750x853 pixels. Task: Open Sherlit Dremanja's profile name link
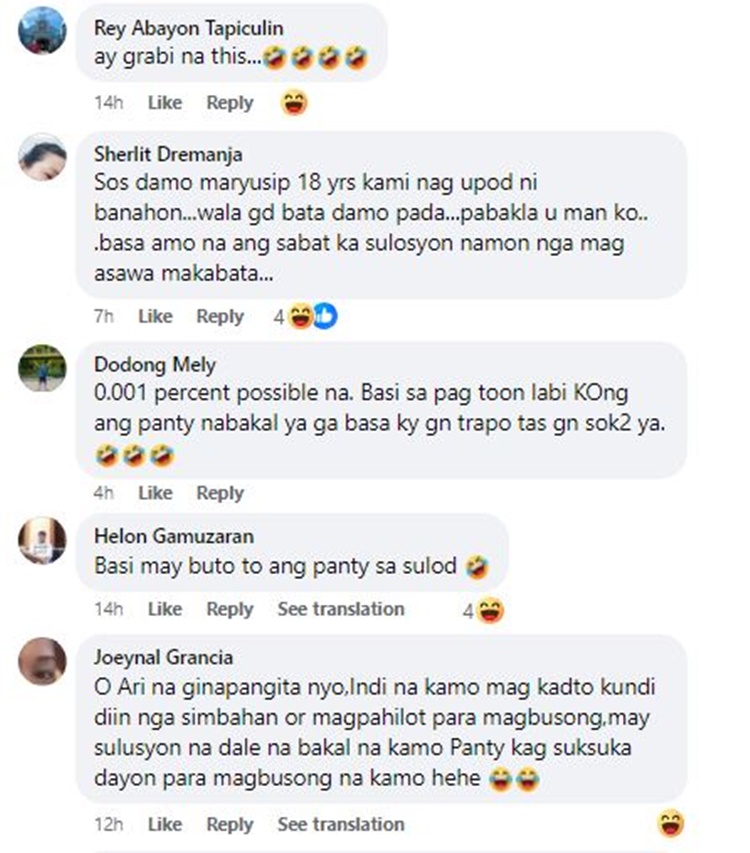click(168, 154)
